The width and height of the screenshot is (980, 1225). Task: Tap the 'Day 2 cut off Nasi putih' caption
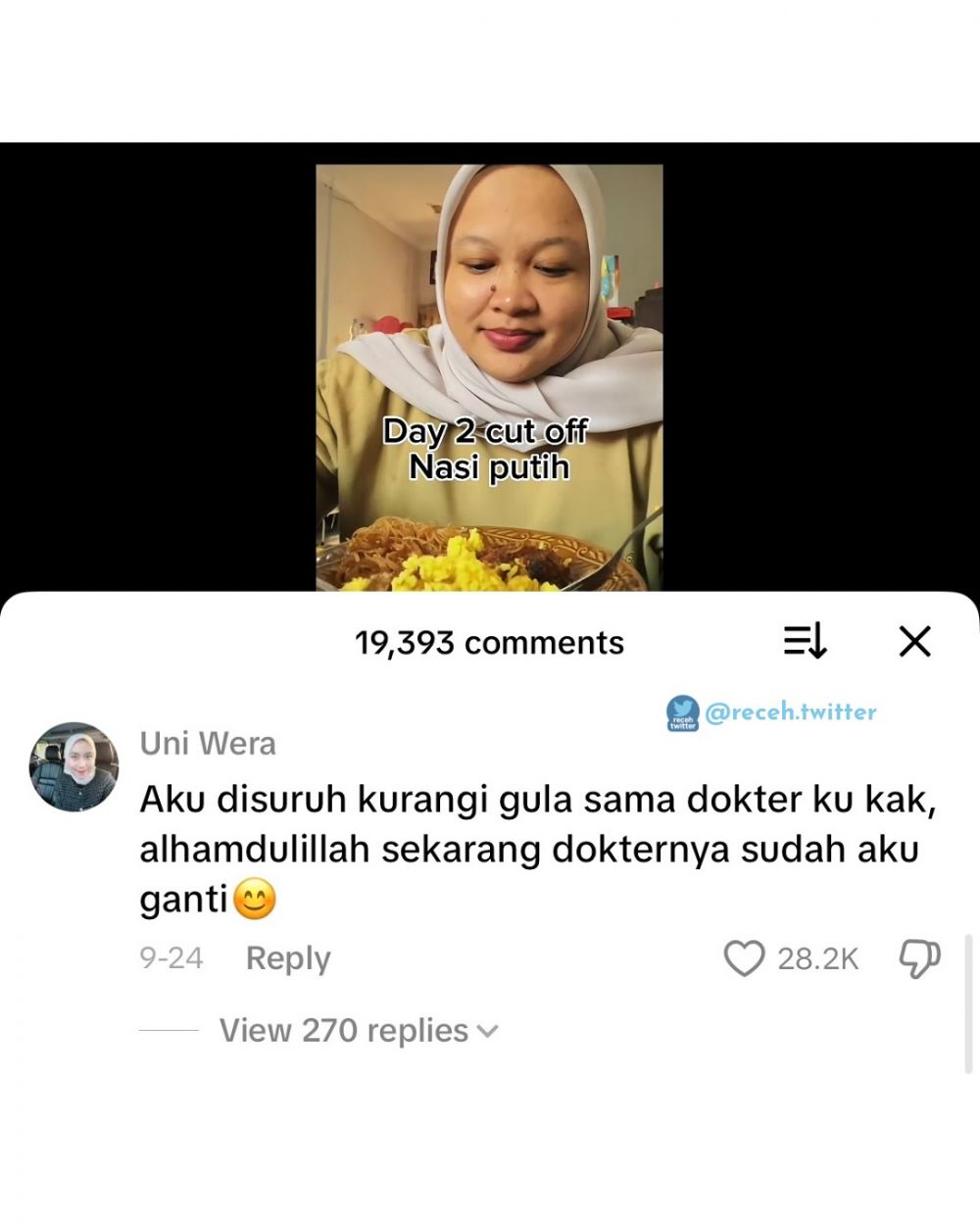(487, 449)
